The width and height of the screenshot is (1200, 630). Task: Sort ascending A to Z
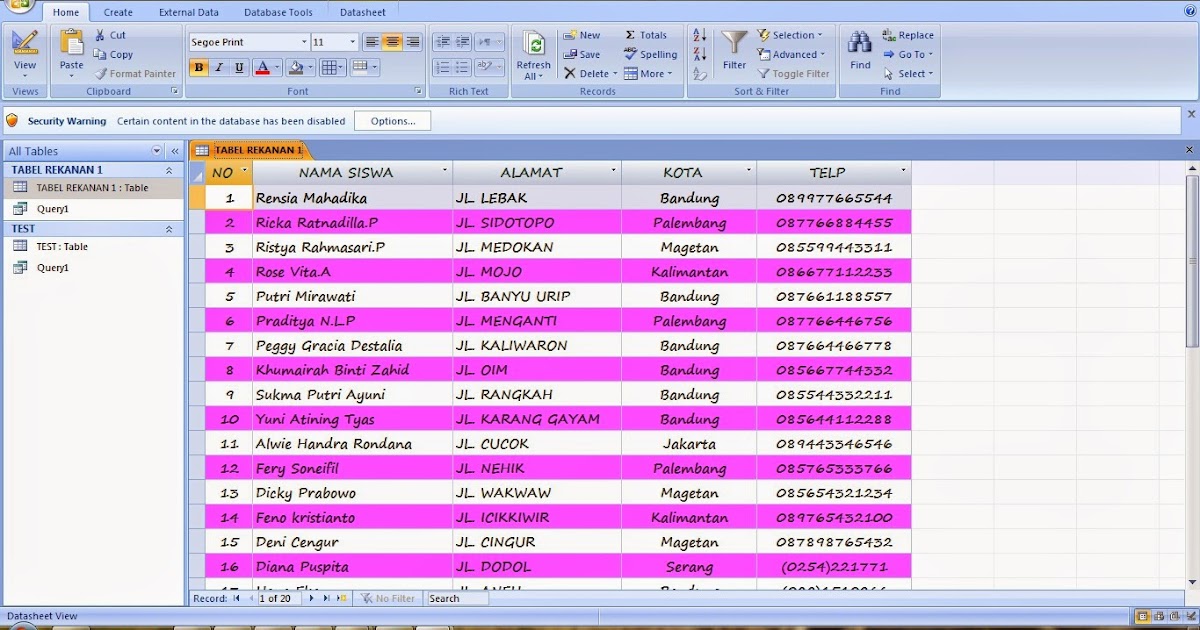pos(699,35)
